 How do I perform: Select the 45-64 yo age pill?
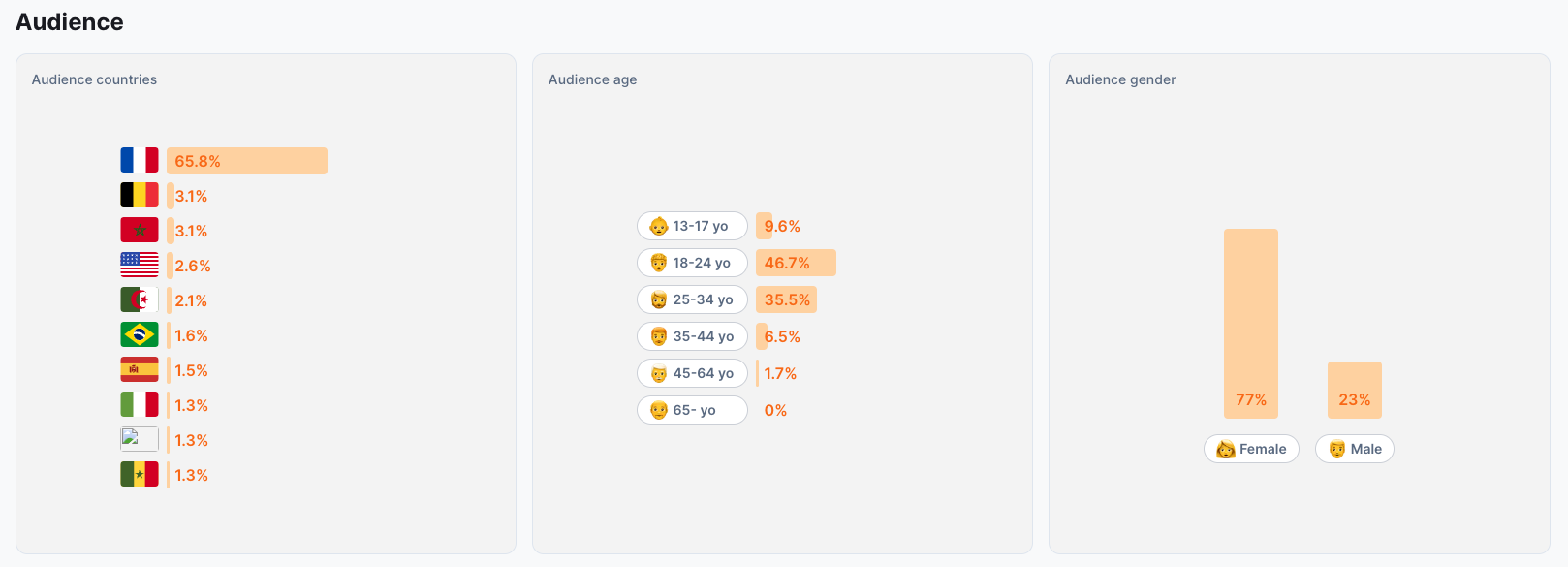[692, 373]
